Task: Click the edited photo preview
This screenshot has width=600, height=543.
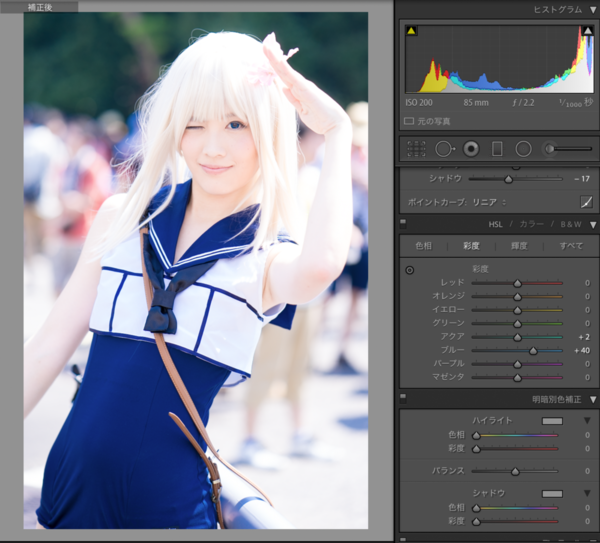Action: click(196, 271)
